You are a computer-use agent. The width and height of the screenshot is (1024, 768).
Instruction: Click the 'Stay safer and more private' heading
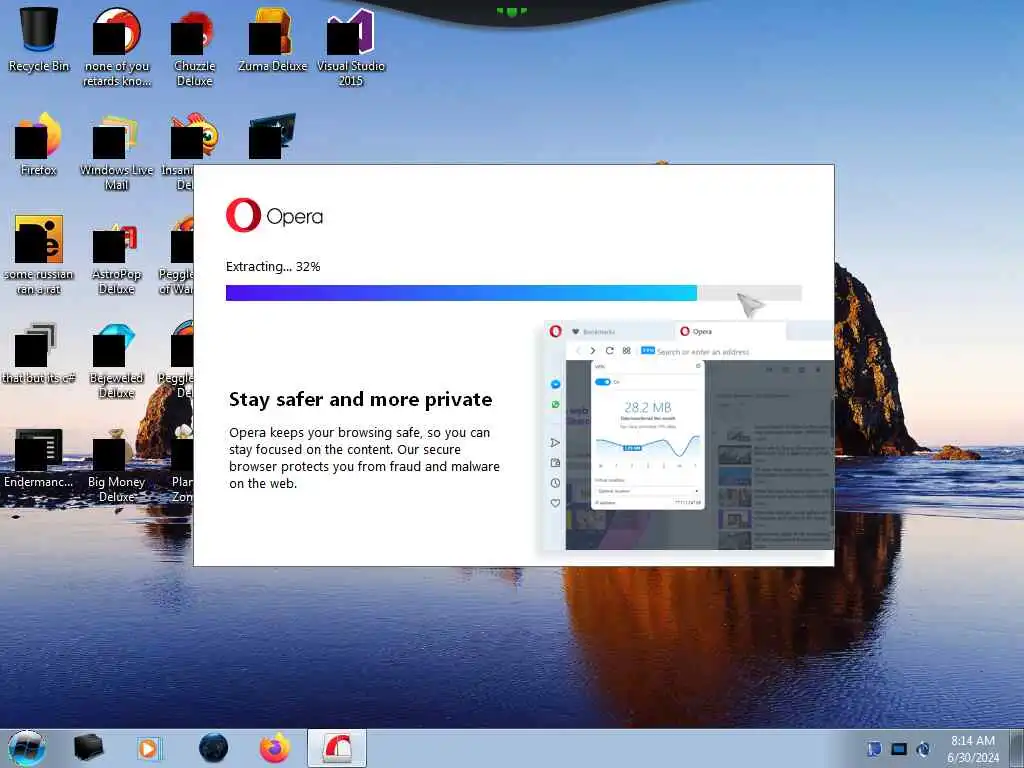tap(360, 400)
